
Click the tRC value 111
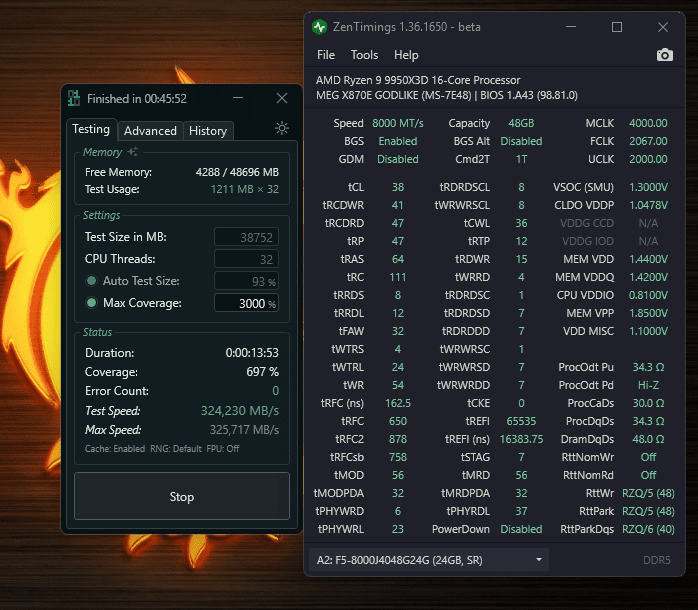398,277
